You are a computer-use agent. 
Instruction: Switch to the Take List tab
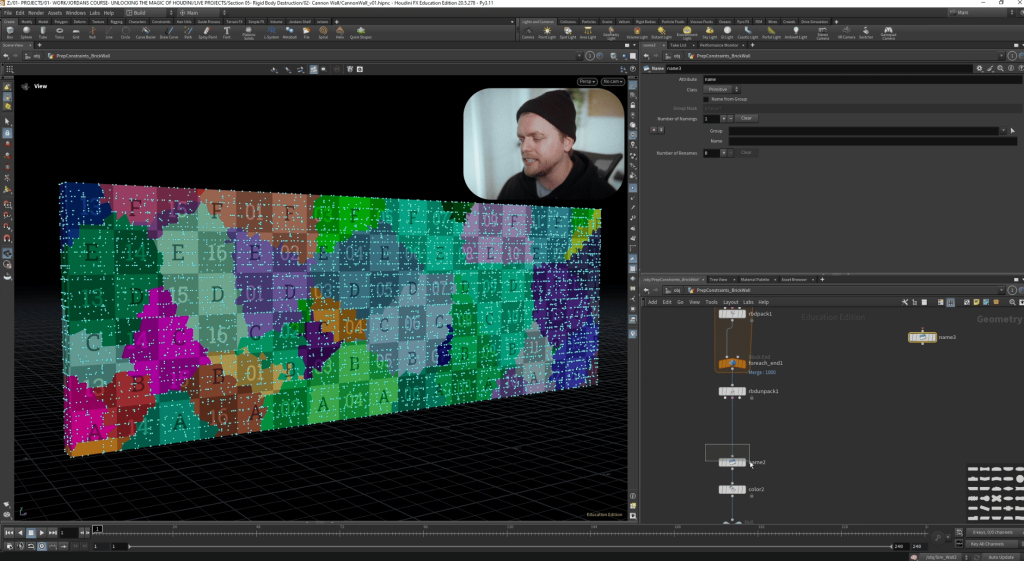679,45
